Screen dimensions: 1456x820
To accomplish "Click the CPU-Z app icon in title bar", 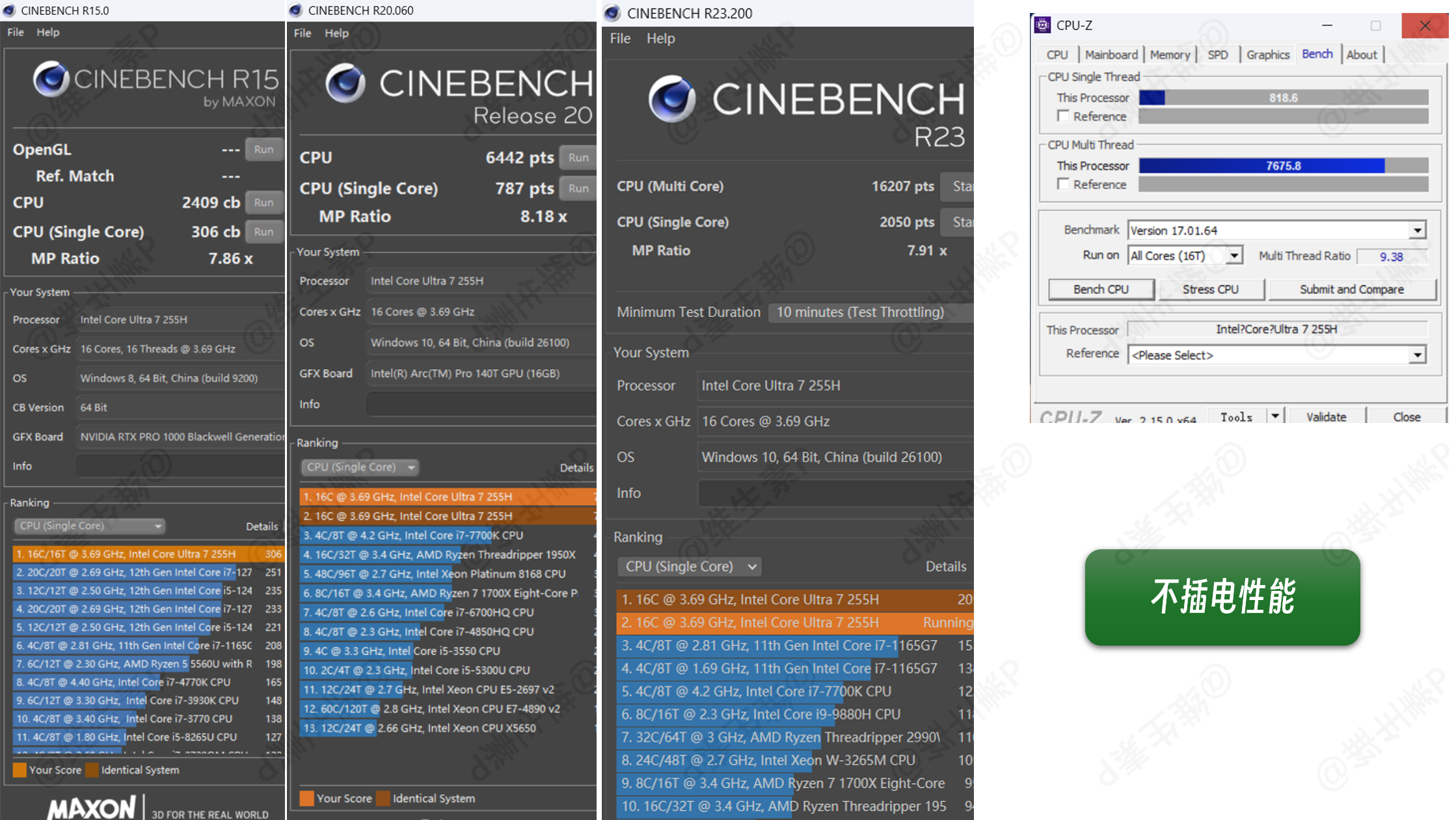I will (x=1042, y=25).
